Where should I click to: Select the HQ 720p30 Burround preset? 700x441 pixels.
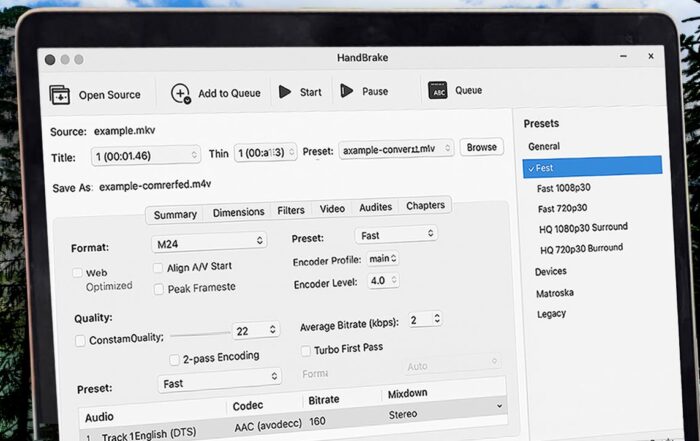coord(581,249)
